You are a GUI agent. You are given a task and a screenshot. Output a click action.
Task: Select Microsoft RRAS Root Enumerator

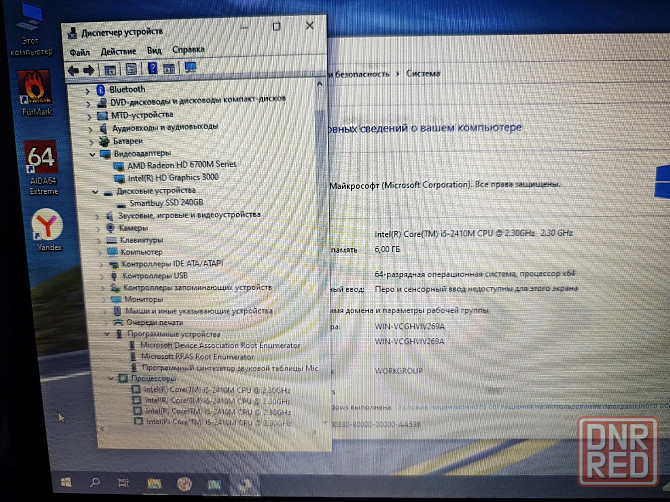click(198, 356)
